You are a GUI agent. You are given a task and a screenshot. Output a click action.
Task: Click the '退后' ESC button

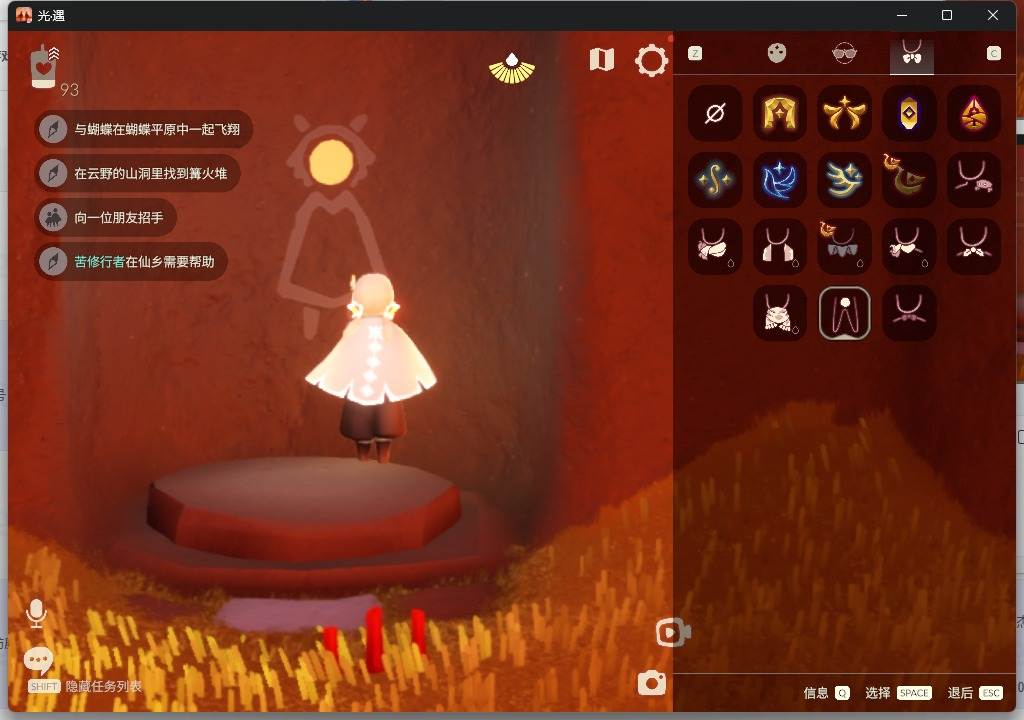coord(974,693)
